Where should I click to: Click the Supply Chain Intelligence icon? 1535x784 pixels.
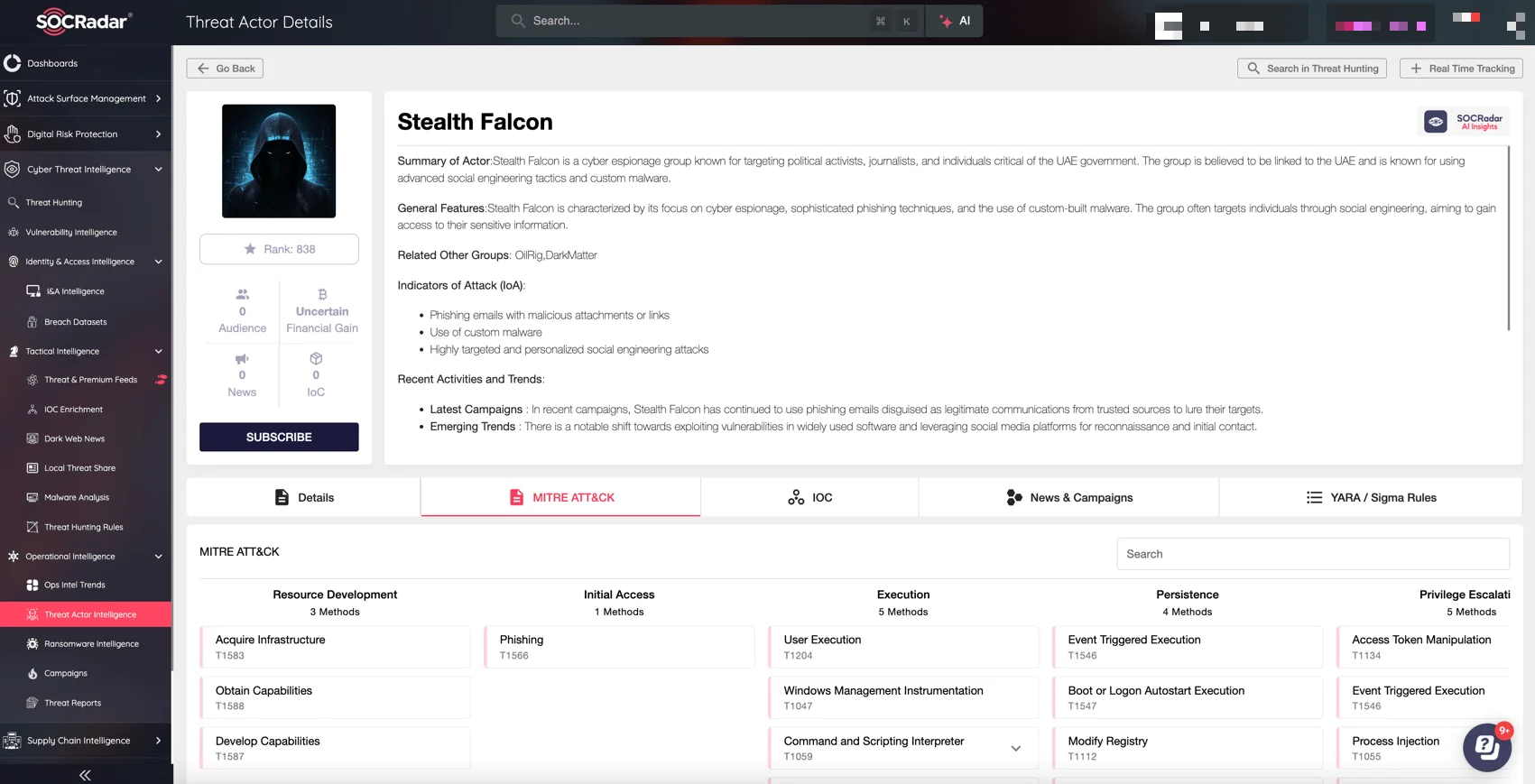pyautogui.click(x=13, y=741)
